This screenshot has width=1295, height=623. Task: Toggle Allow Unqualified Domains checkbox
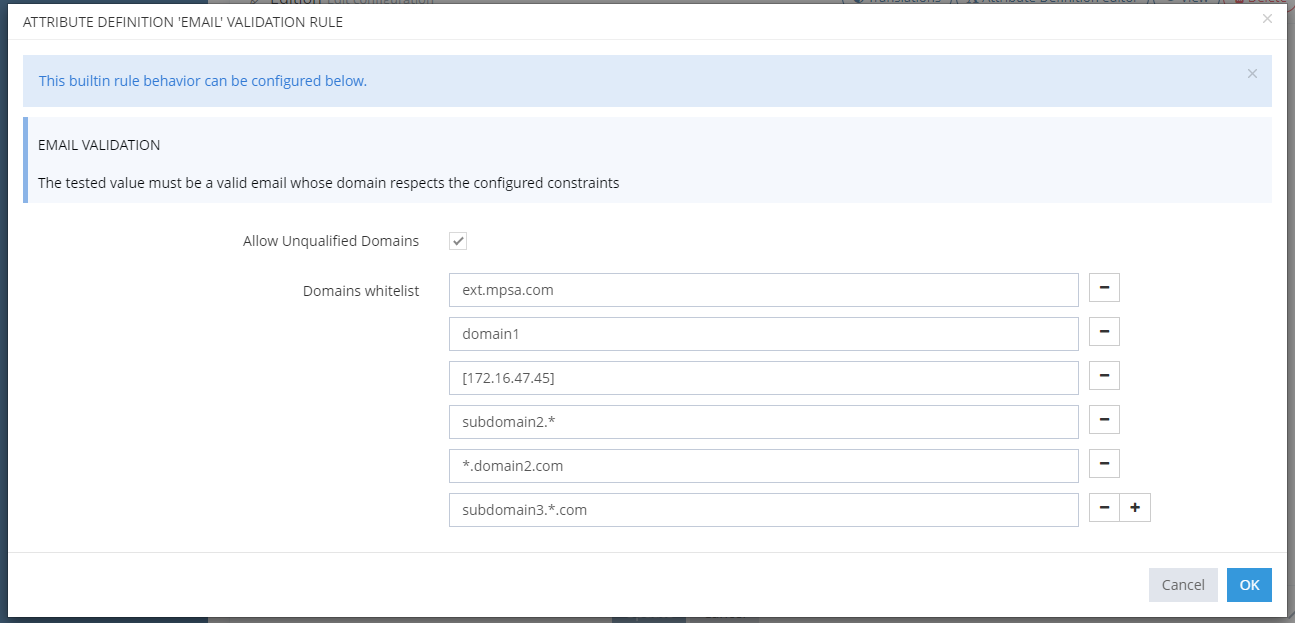click(x=458, y=241)
